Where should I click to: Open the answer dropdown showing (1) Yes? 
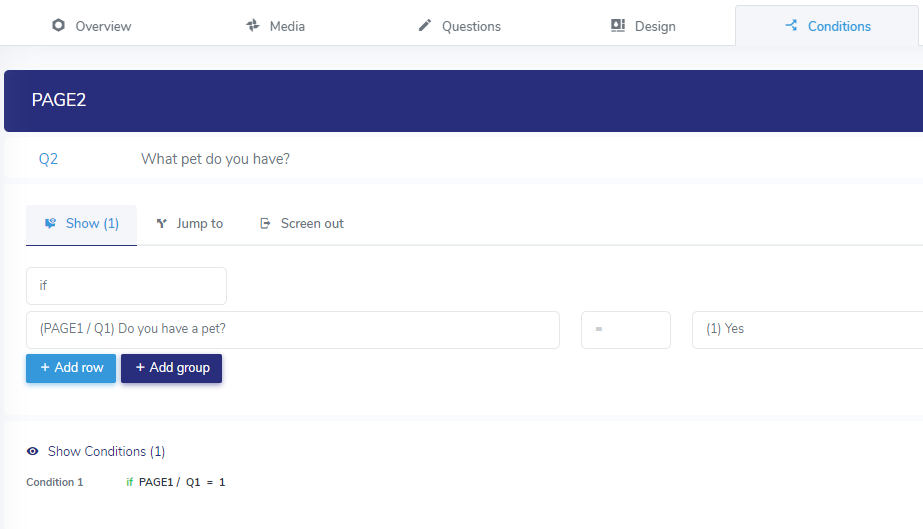tap(808, 330)
